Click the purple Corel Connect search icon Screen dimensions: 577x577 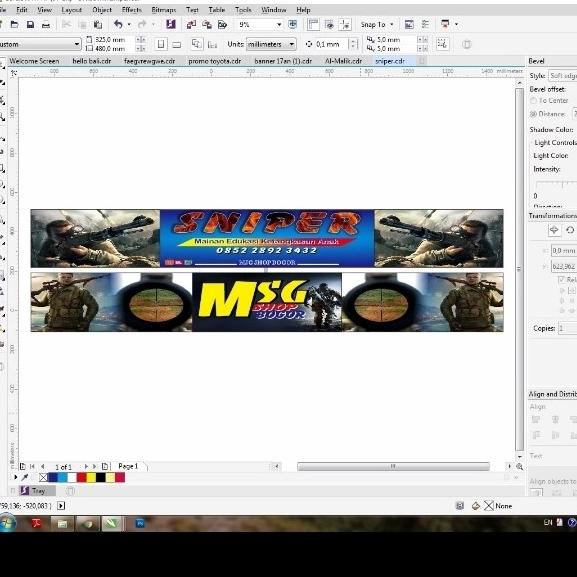click(170, 24)
